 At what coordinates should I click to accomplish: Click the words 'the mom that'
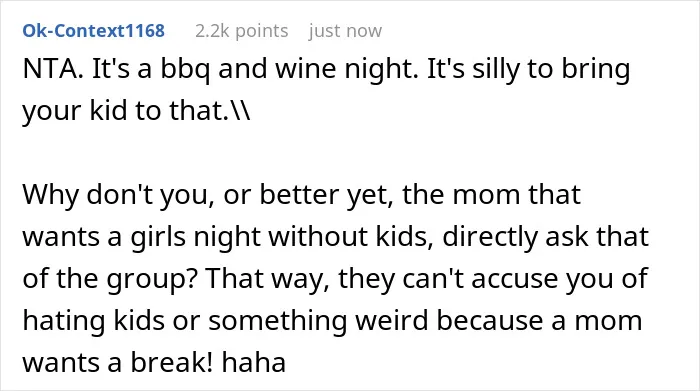tap(492, 195)
